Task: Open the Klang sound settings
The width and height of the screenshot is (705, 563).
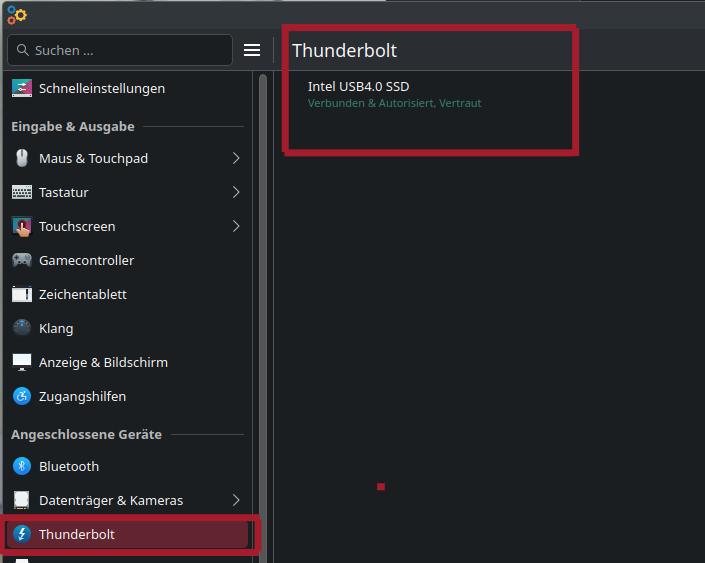Action: 128,328
